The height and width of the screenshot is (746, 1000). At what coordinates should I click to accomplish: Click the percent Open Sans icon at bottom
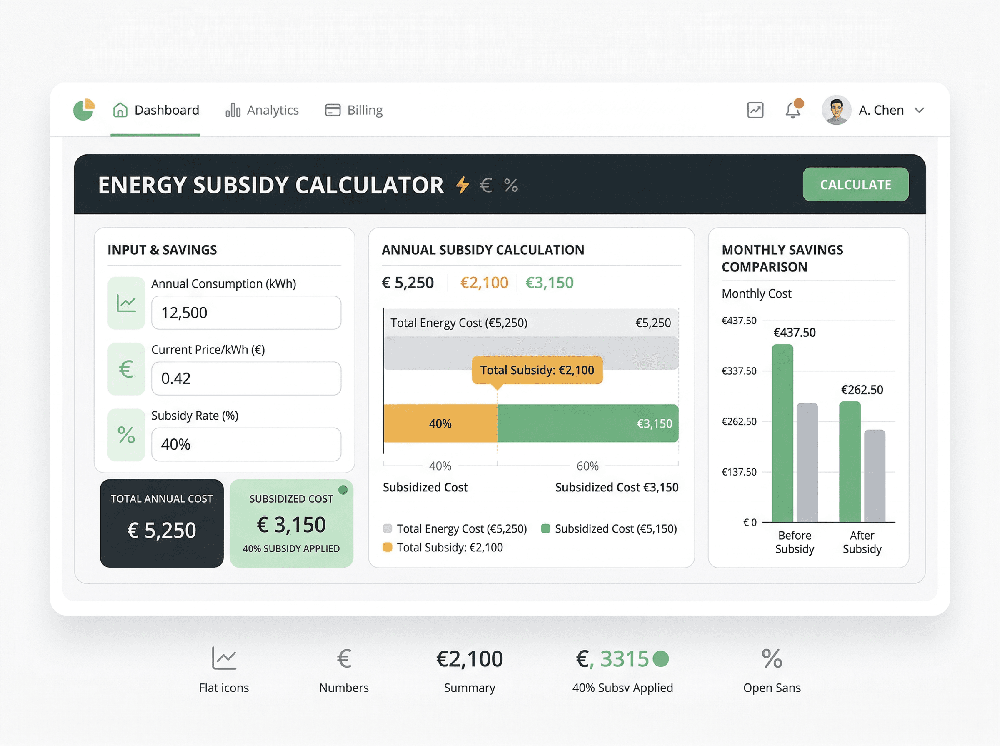pos(772,659)
